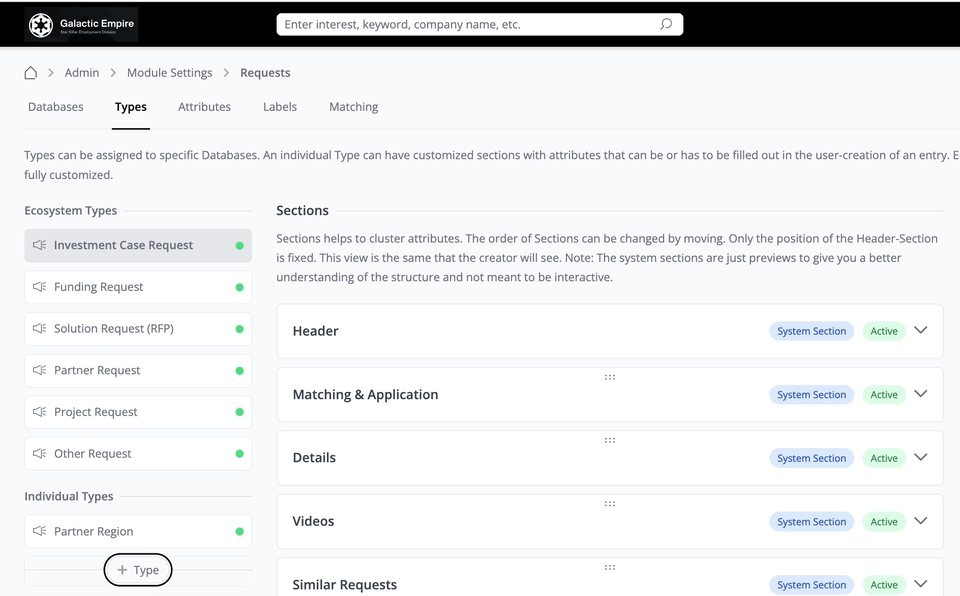Screen dimensions: 960x596
Task: Go to Module Settings breadcrumb link
Action: 169,73
